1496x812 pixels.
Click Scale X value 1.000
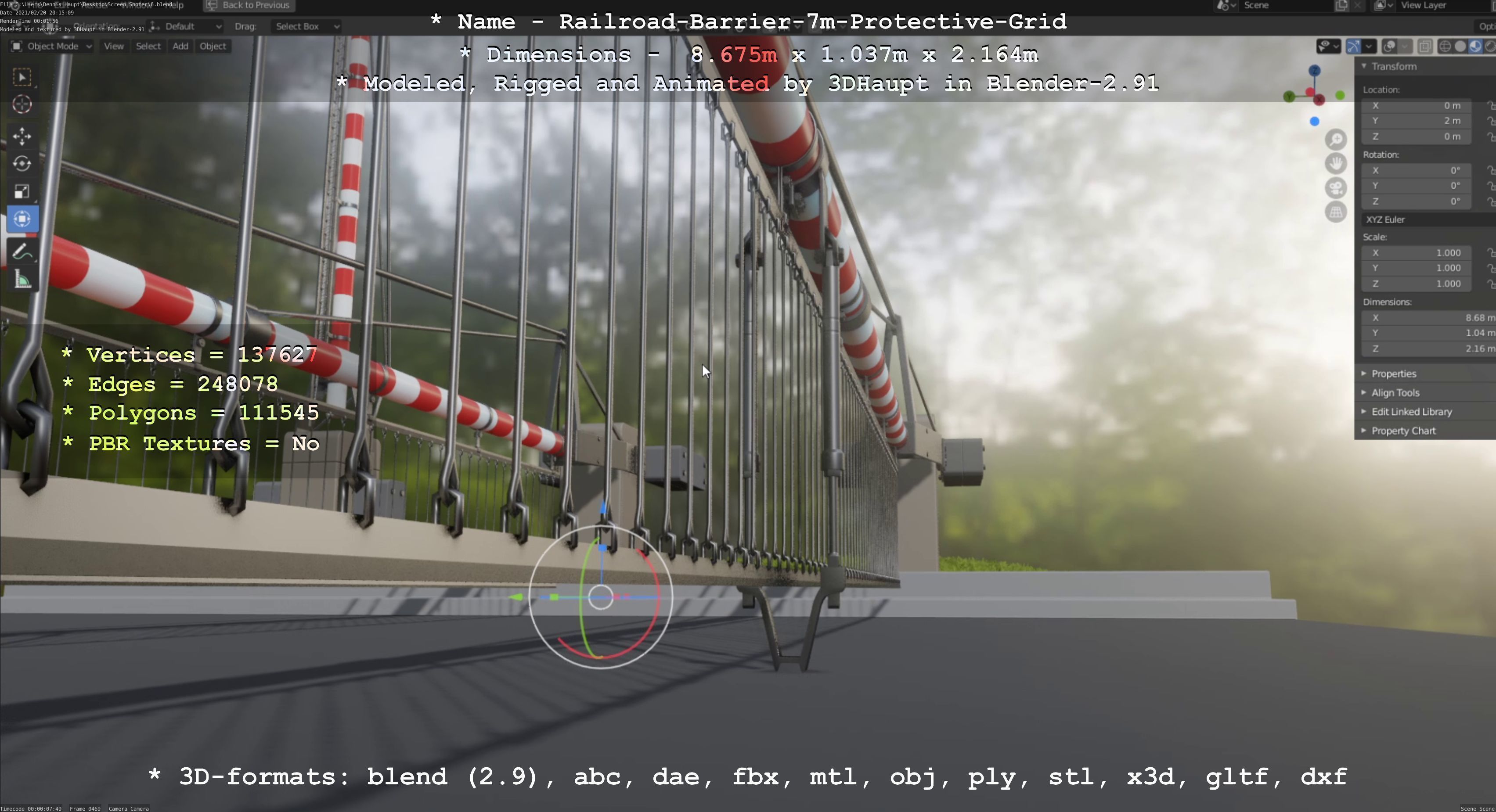(1417, 253)
